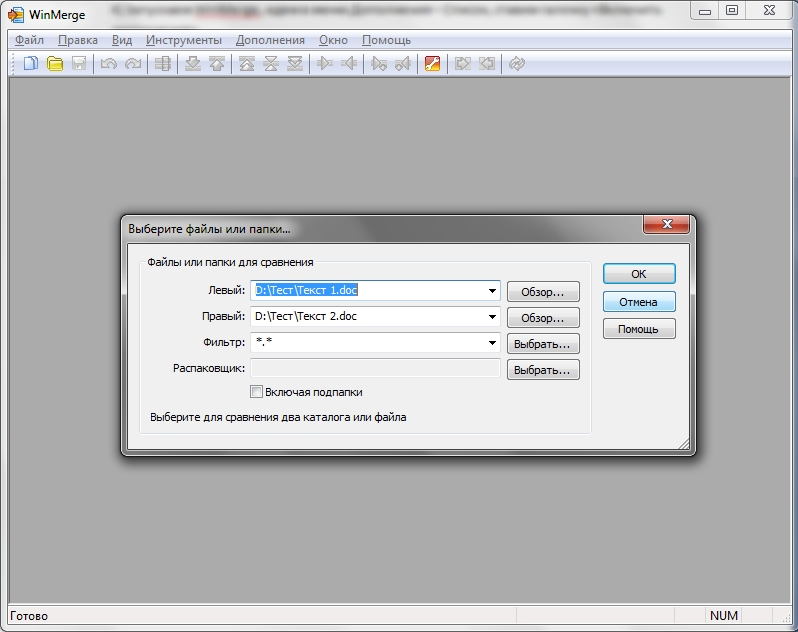
Task: Open the Вид menu
Action: 122,40
